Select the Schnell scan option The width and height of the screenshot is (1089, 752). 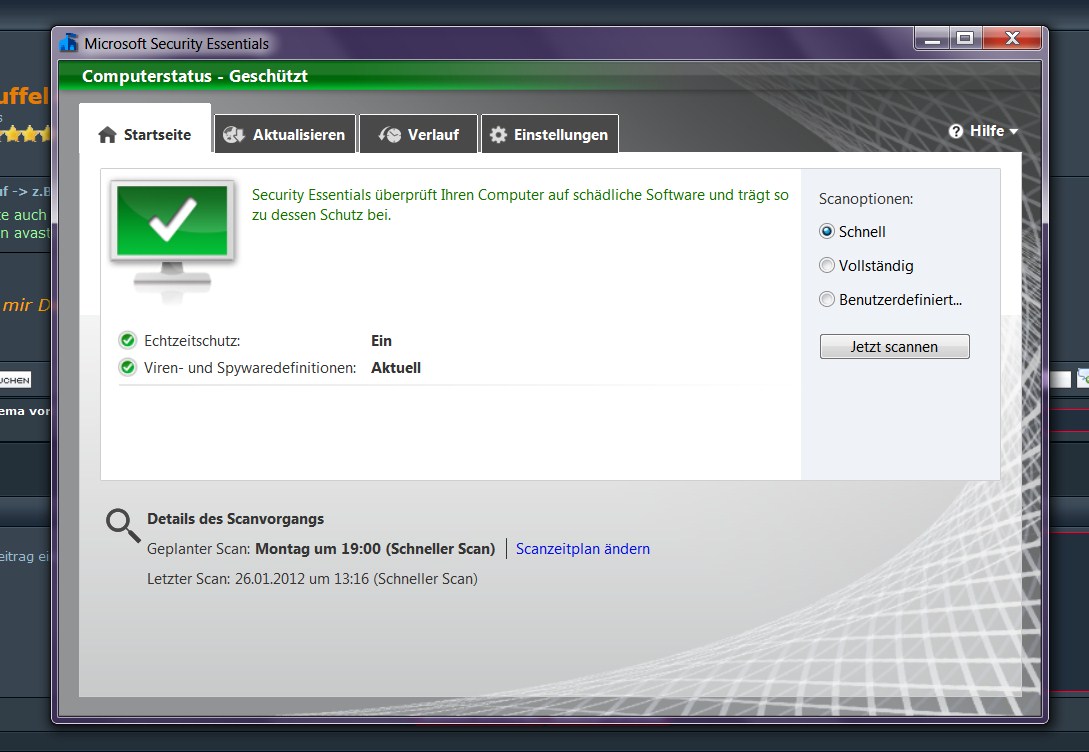click(827, 231)
